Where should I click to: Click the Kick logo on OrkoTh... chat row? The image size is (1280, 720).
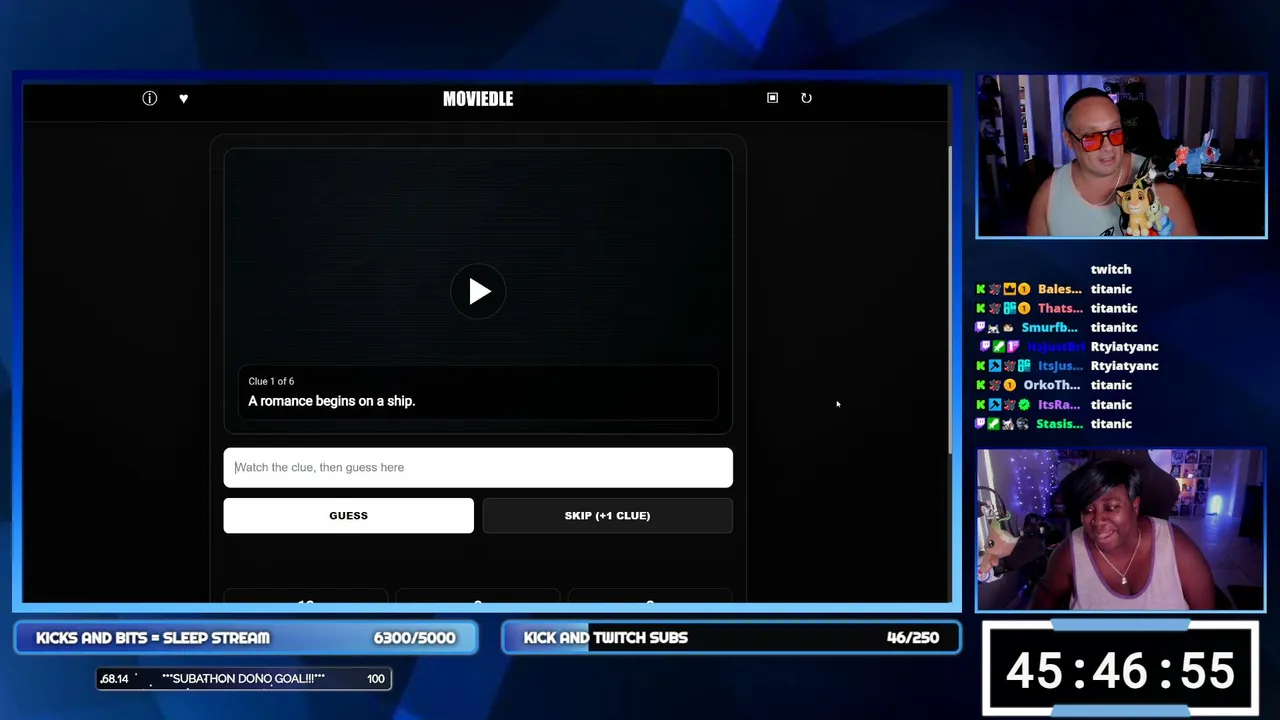pos(981,385)
